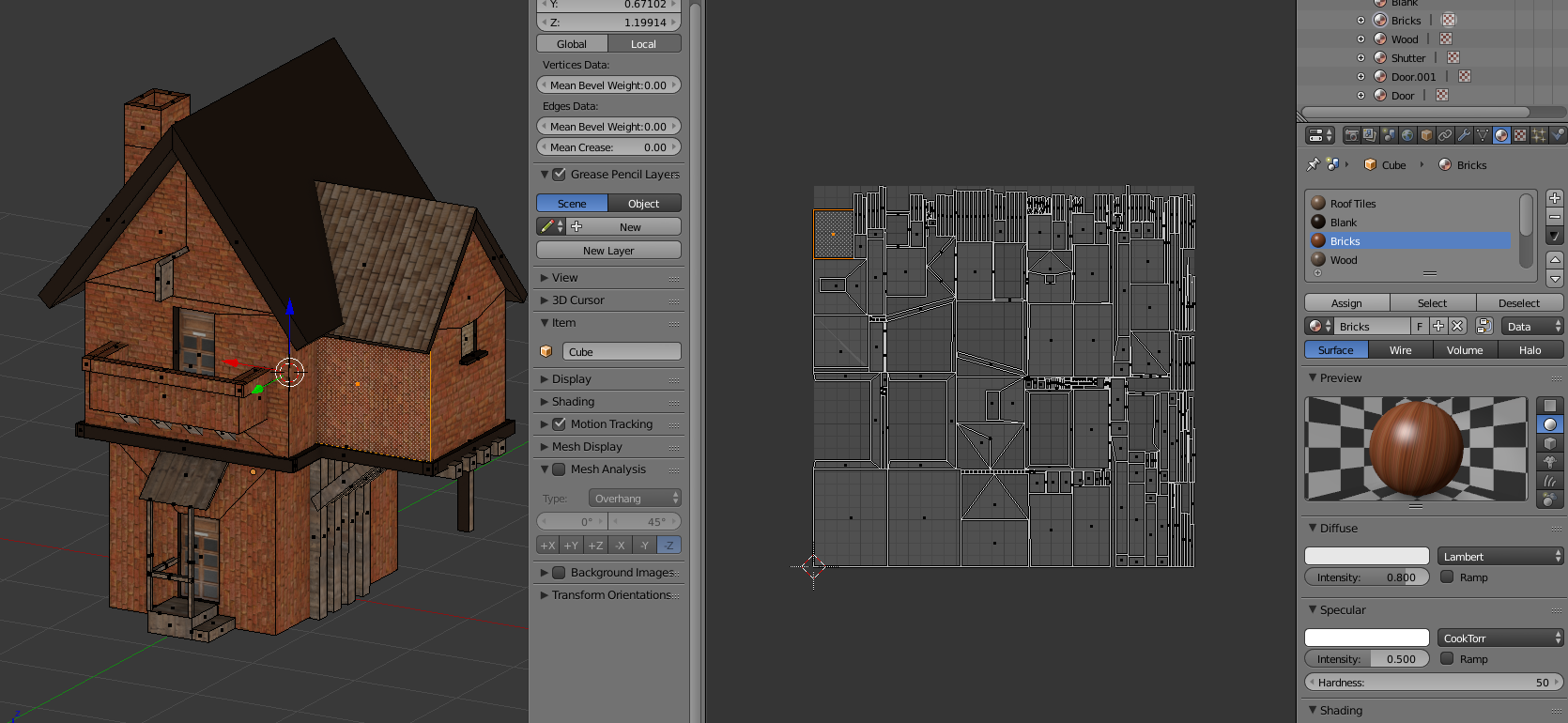
Task: Choose cube preview type
Action: coord(1549,443)
